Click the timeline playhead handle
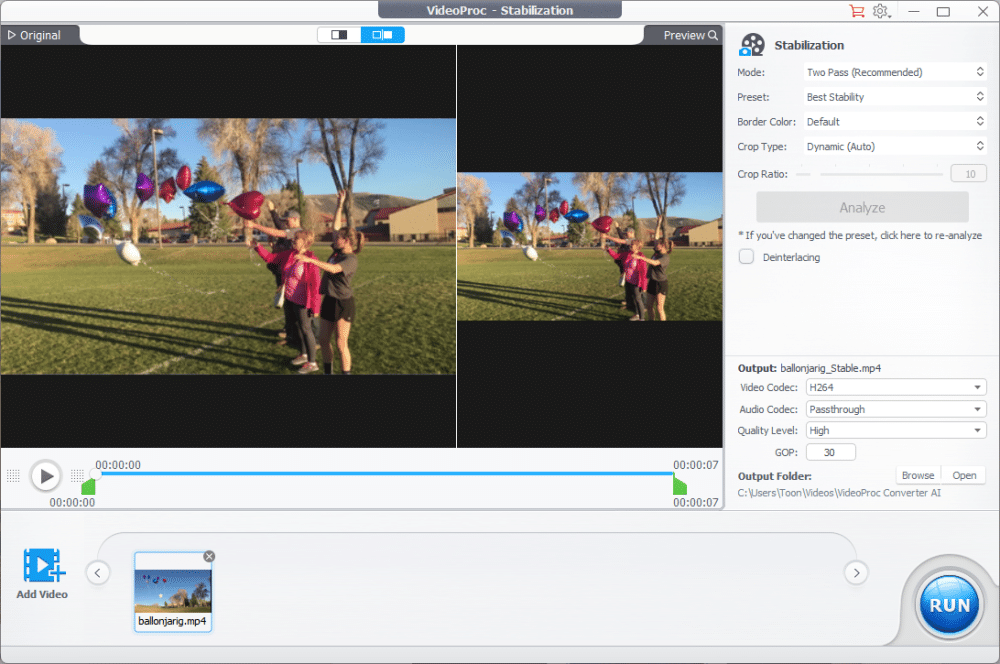 click(x=95, y=474)
